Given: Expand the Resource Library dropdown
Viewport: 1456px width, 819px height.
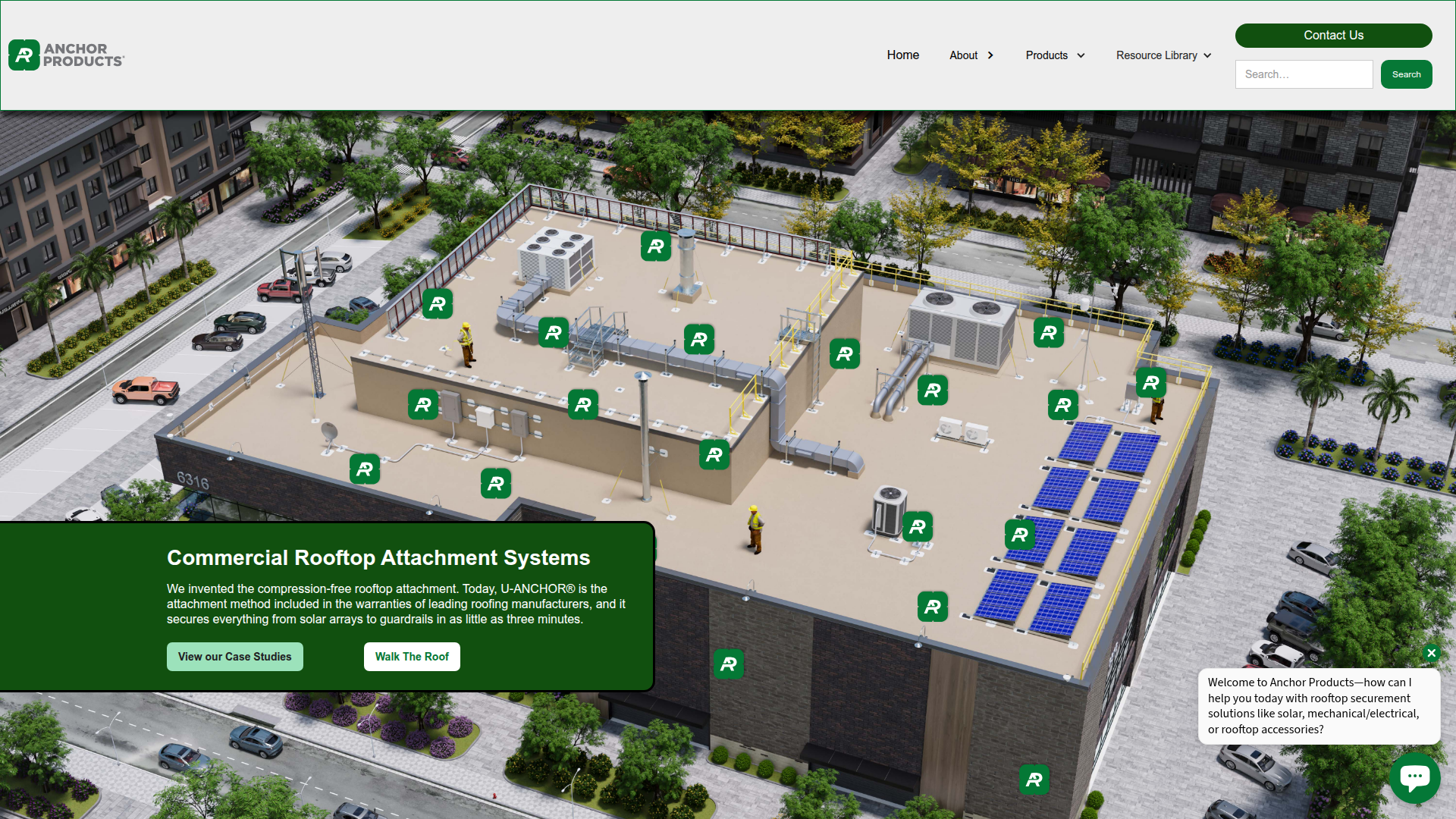Looking at the screenshot, I should 1164,55.
